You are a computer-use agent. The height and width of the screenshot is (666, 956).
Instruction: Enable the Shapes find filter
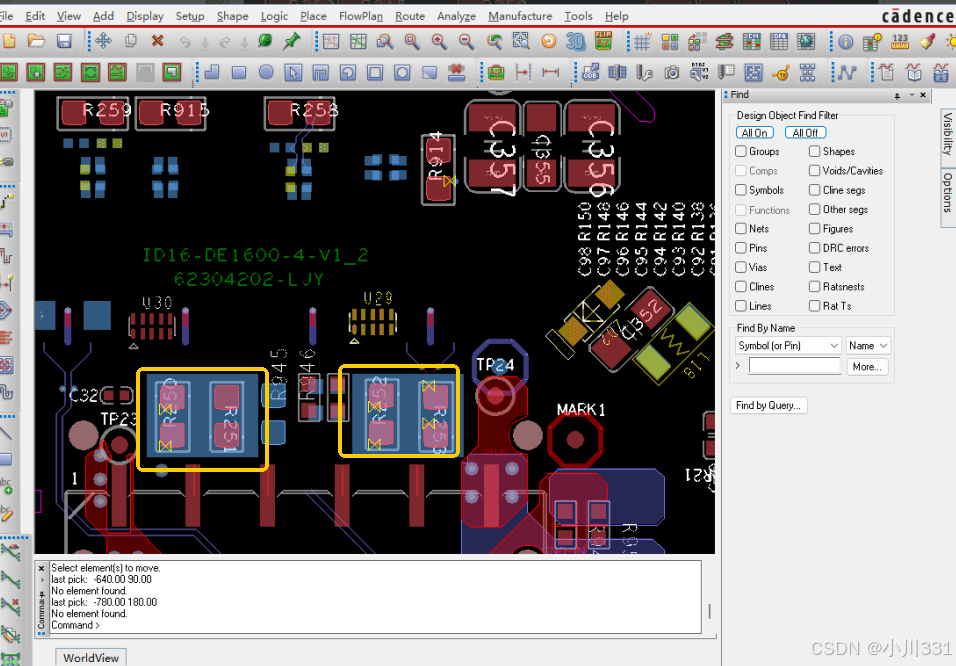[x=814, y=151]
